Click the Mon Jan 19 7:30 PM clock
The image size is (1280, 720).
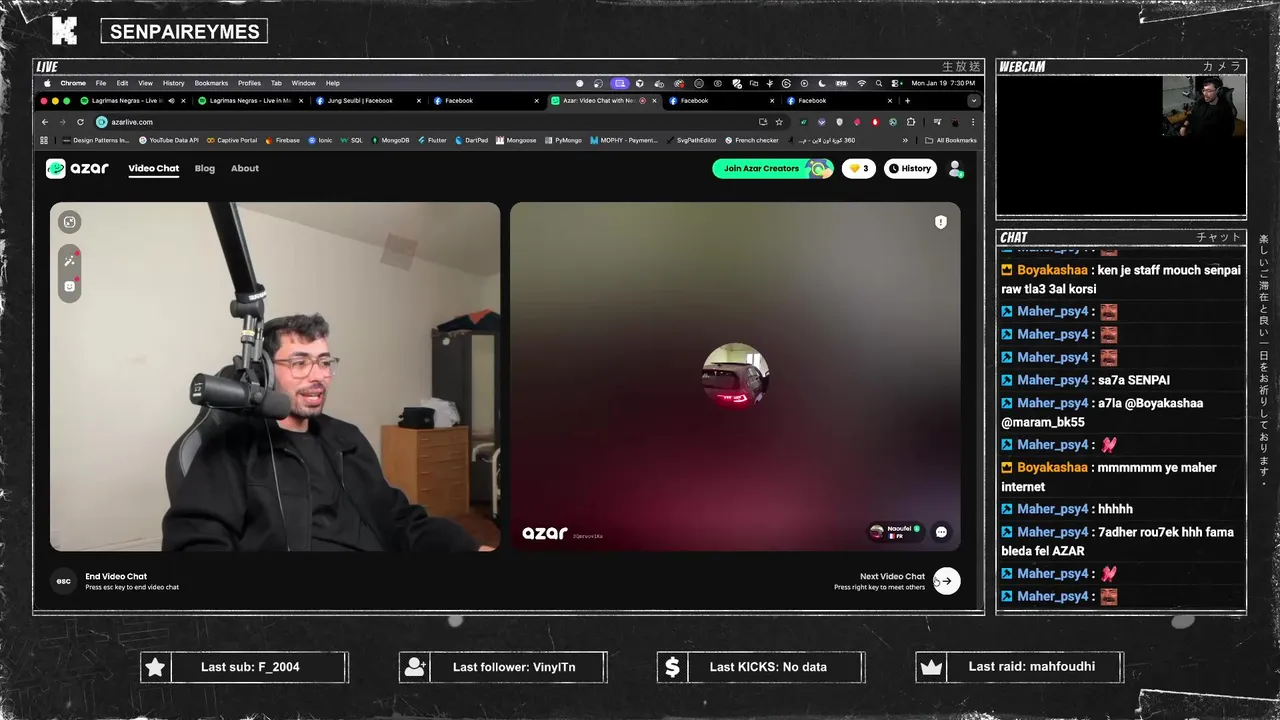(943, 83)
